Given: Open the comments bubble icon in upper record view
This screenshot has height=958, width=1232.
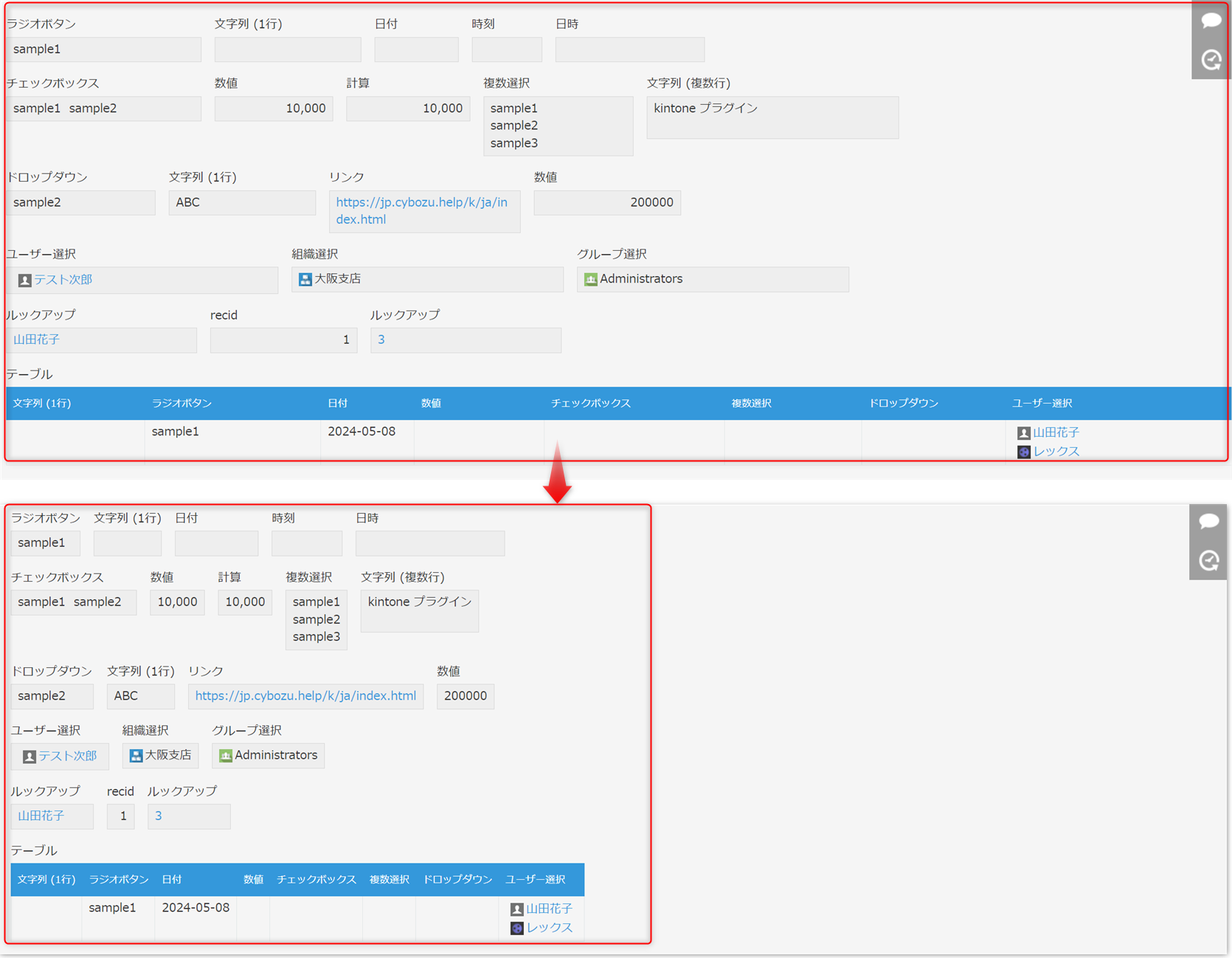Looking at the screenshot, I should pyautogui.click(x=1211, y=21).
